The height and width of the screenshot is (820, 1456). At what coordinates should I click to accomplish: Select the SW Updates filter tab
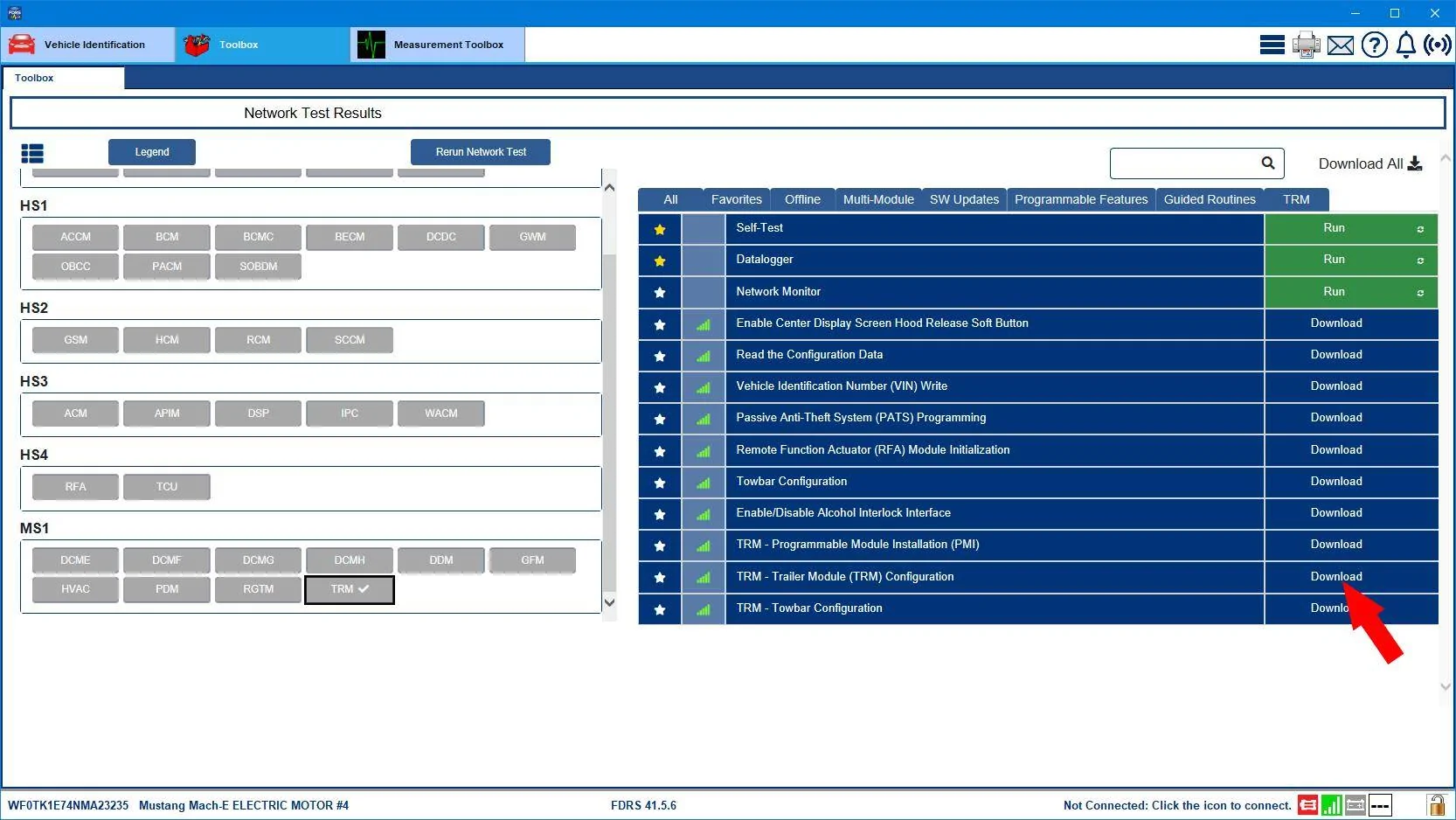(x=964, y=199)
